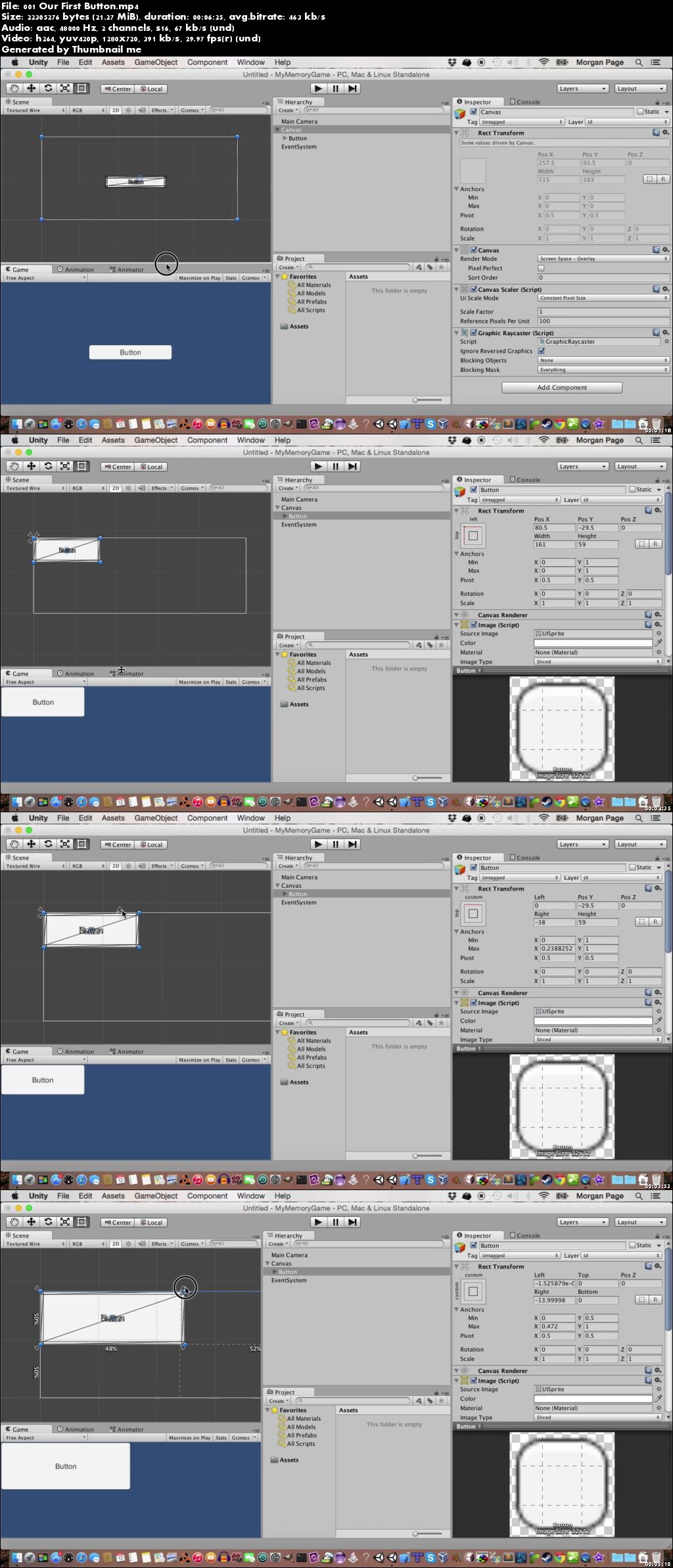Toggle the 2D view button, 00:05:10 frame
Viewport: 673px width, 1568px height.
[116, 1244]
